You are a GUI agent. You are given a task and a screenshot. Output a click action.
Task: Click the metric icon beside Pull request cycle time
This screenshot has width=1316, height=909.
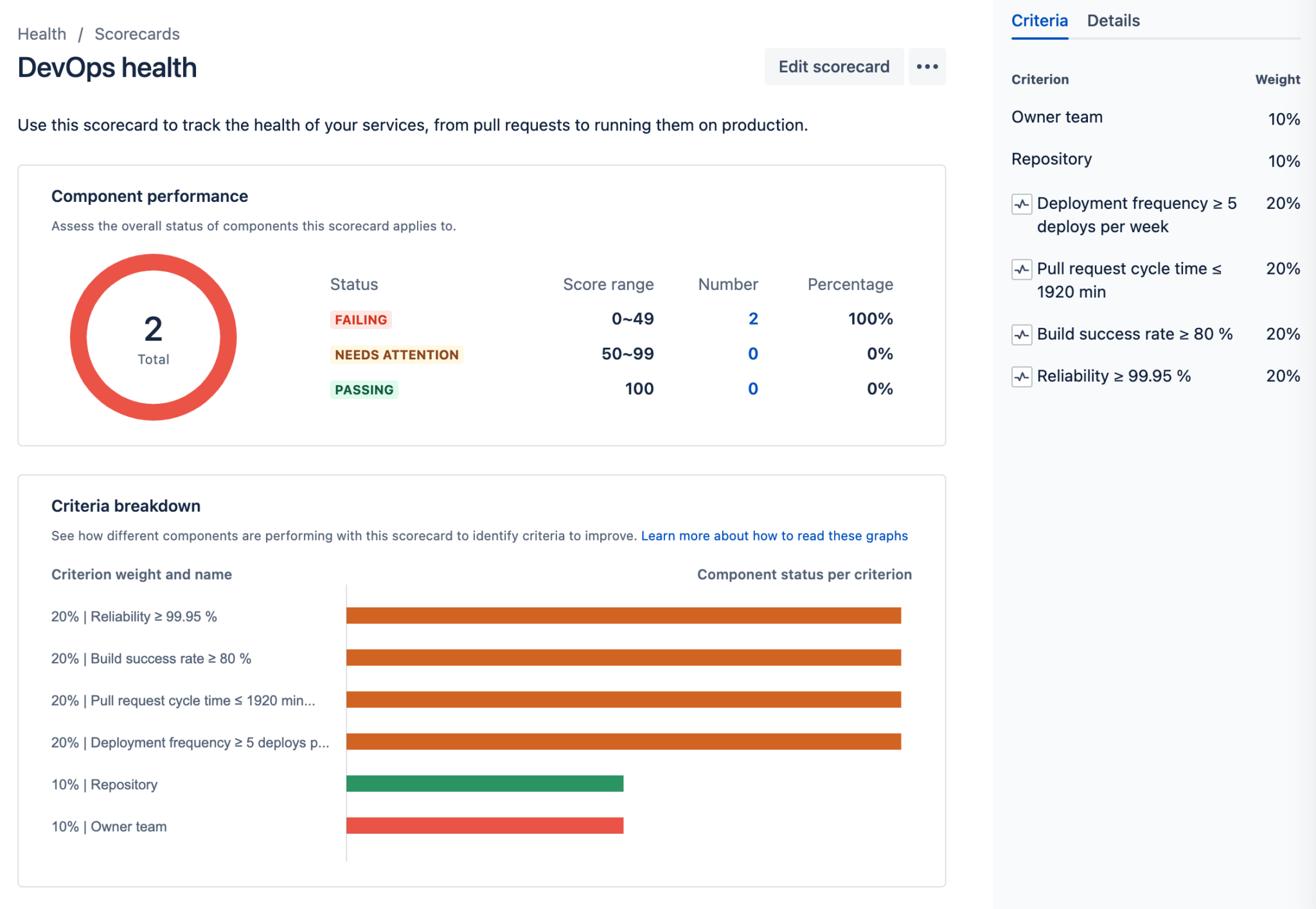point(1021,270)
